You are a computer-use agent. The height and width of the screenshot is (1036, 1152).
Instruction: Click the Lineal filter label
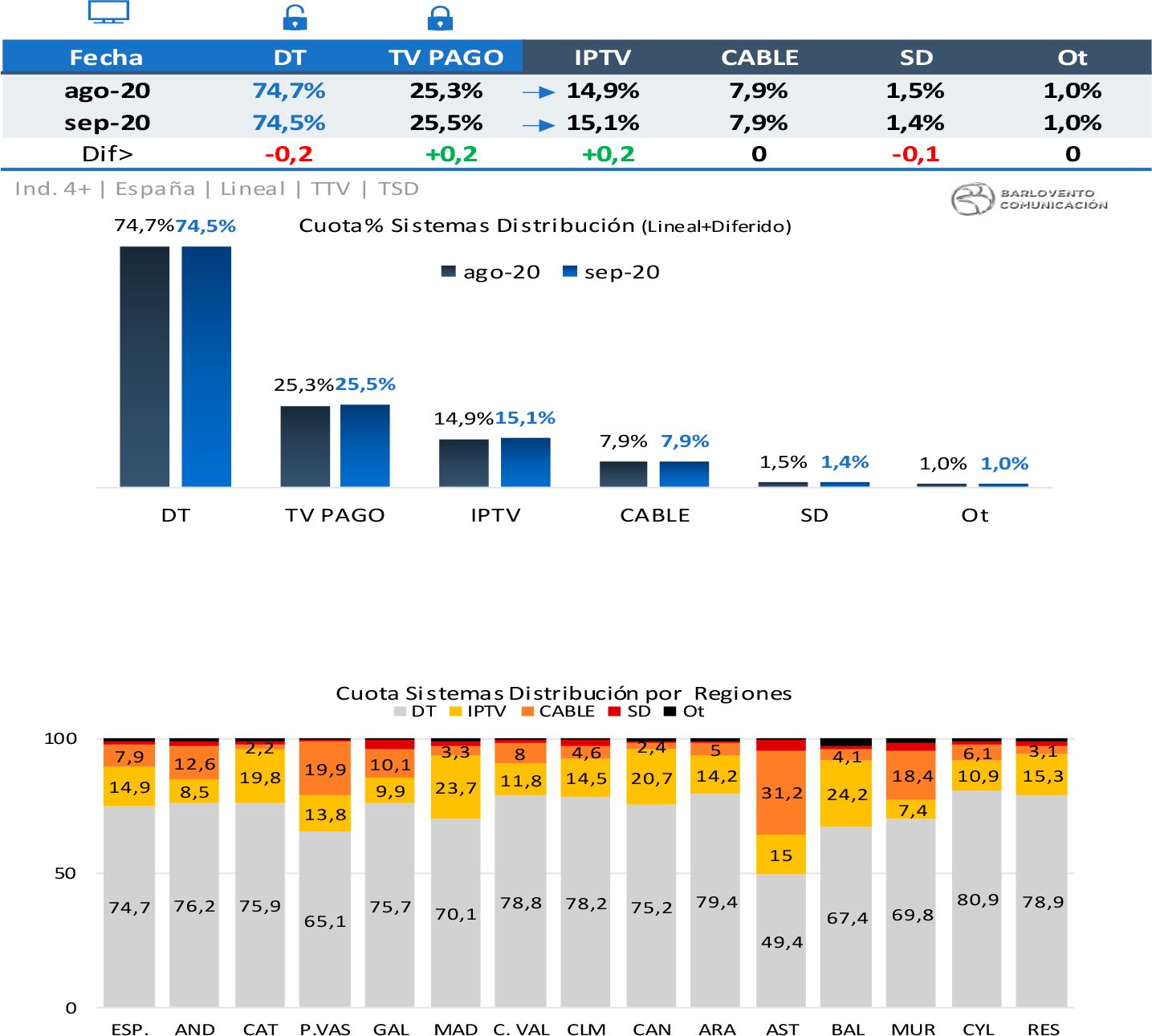(253, 189)
